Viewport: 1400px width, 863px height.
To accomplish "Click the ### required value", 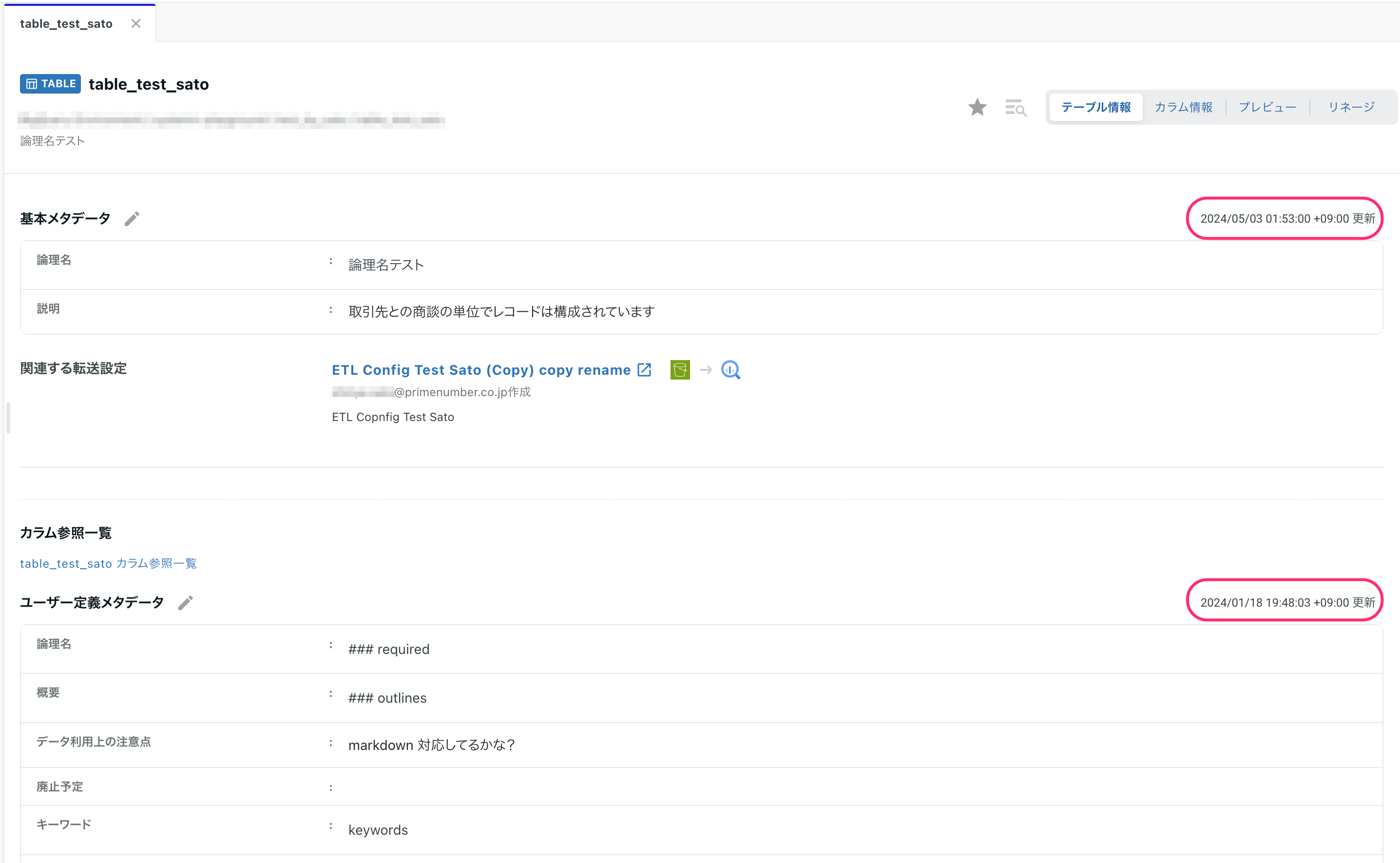I will click(389, 650).
